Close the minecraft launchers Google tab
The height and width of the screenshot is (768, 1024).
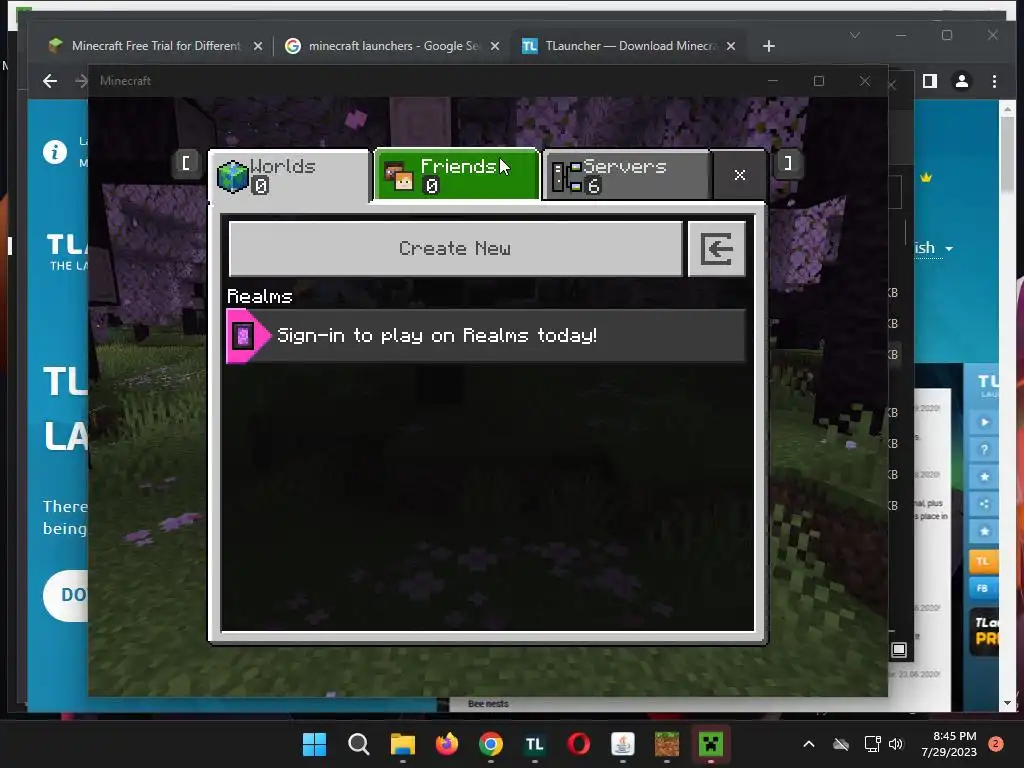click(495, 46)
